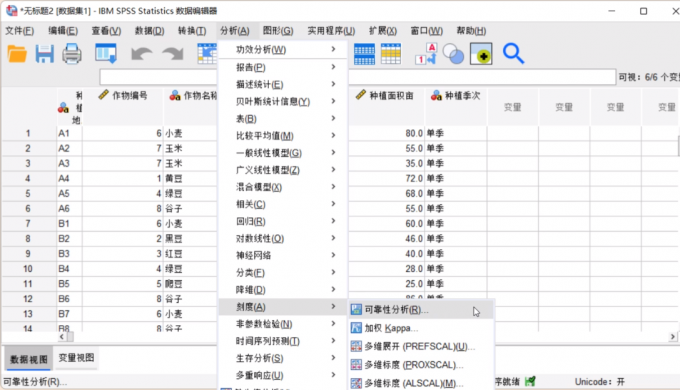
Task: Click the icon beside 加权 Kappa
Action: pyautogui.click(x=356, y=328)
